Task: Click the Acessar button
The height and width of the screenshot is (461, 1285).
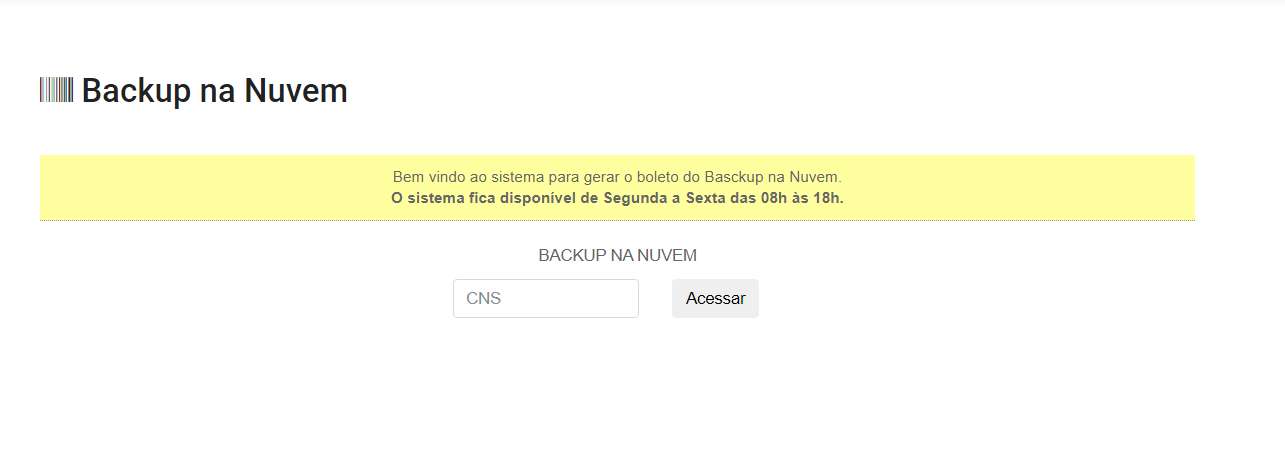Action: tap(715, 298)
